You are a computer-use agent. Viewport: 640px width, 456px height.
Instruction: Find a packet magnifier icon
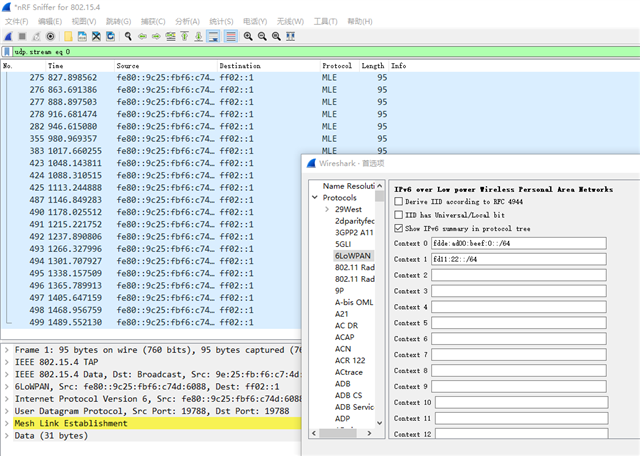(x=128, y=37)
